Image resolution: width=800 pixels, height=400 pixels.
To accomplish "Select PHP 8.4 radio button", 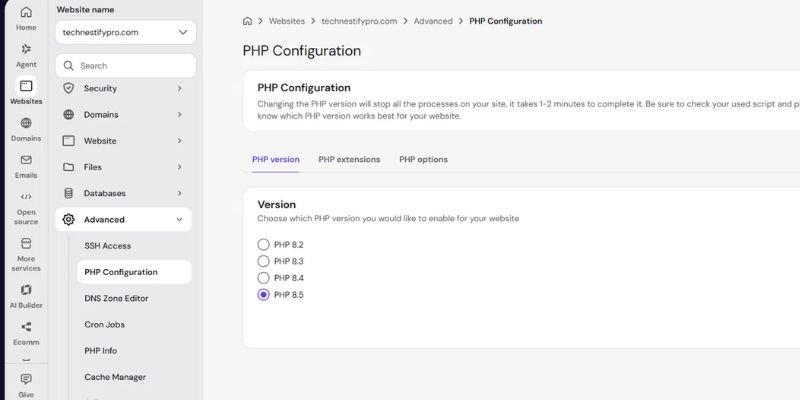I will [x=263, y=278].
